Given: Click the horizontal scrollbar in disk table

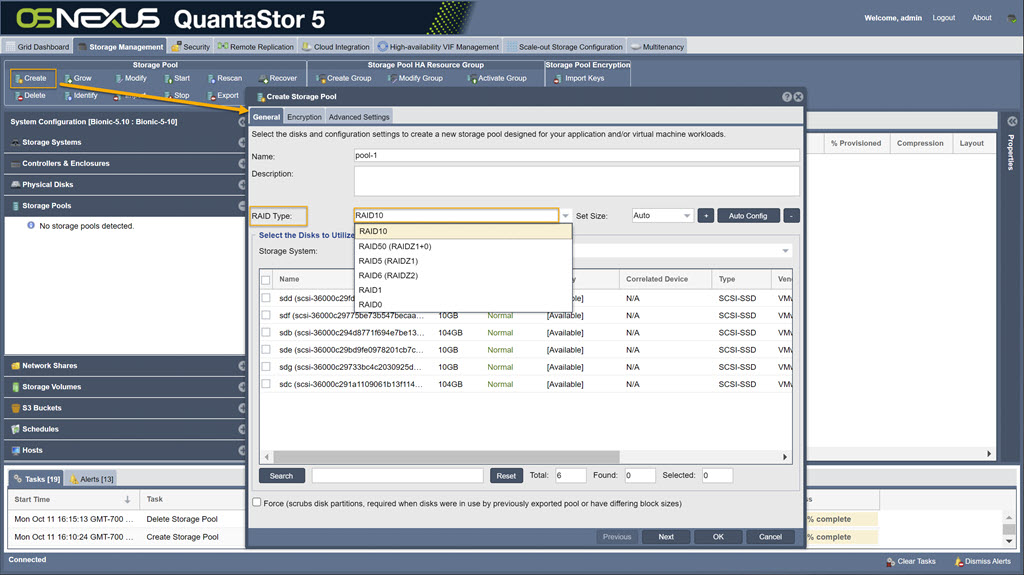Looking at the screenshot, I should pyautogui.click(x=446, y=457).
